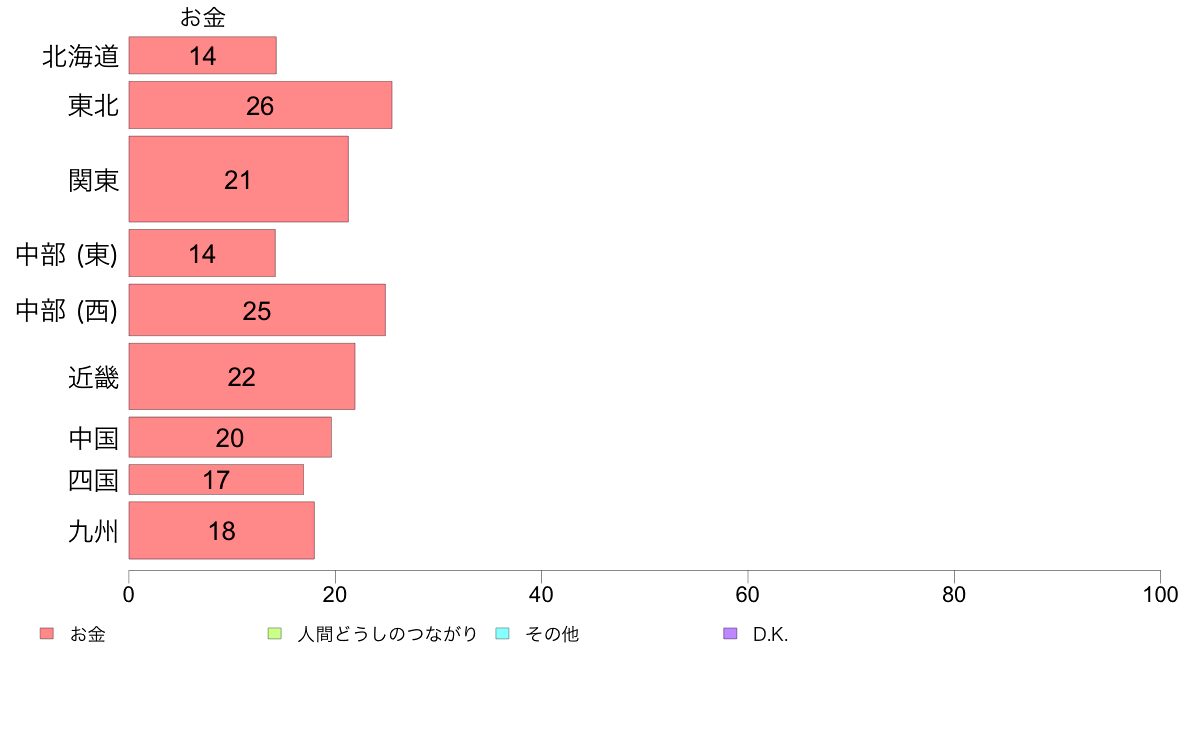Click the 関東 row label
Viewport: 1188px width, 736px height.
click(x=93, y=180)
